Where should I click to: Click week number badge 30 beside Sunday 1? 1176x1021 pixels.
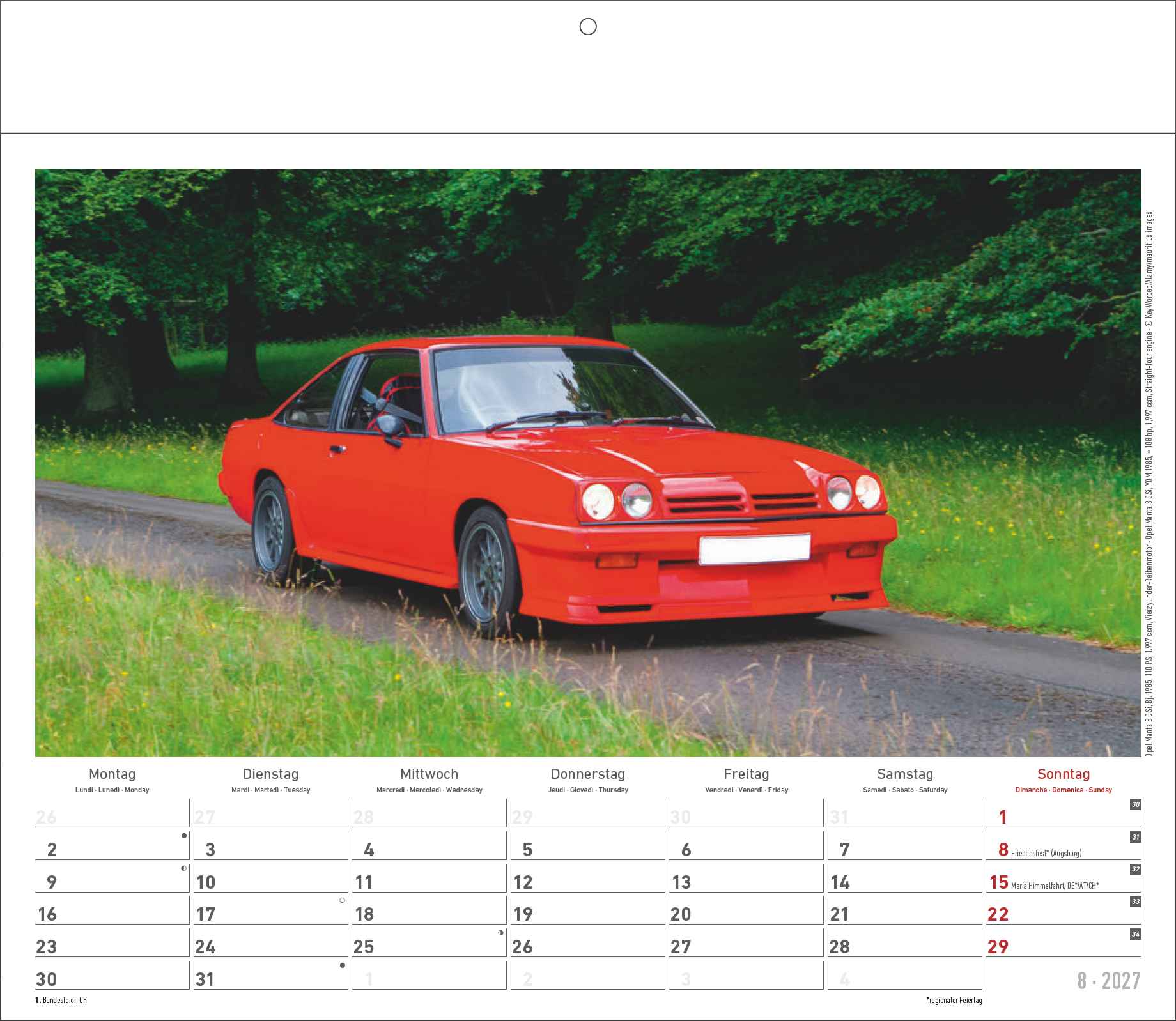point(1135,804)
